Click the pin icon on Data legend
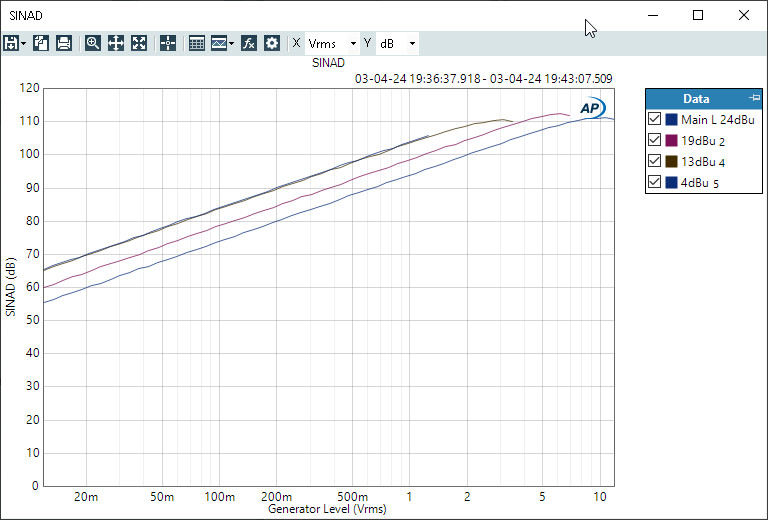Image resolution: width=768 pixels, height=520 pixels. tap(754, 97)
